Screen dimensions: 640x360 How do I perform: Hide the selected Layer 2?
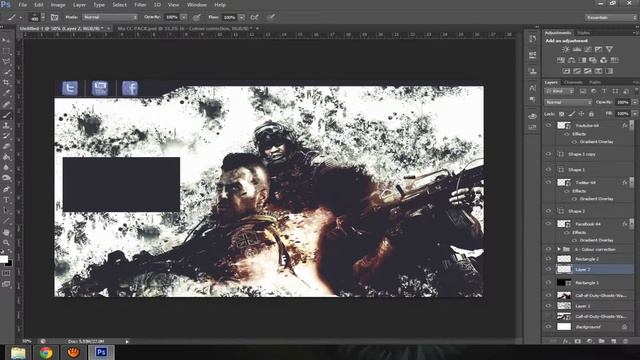point(548,269)
